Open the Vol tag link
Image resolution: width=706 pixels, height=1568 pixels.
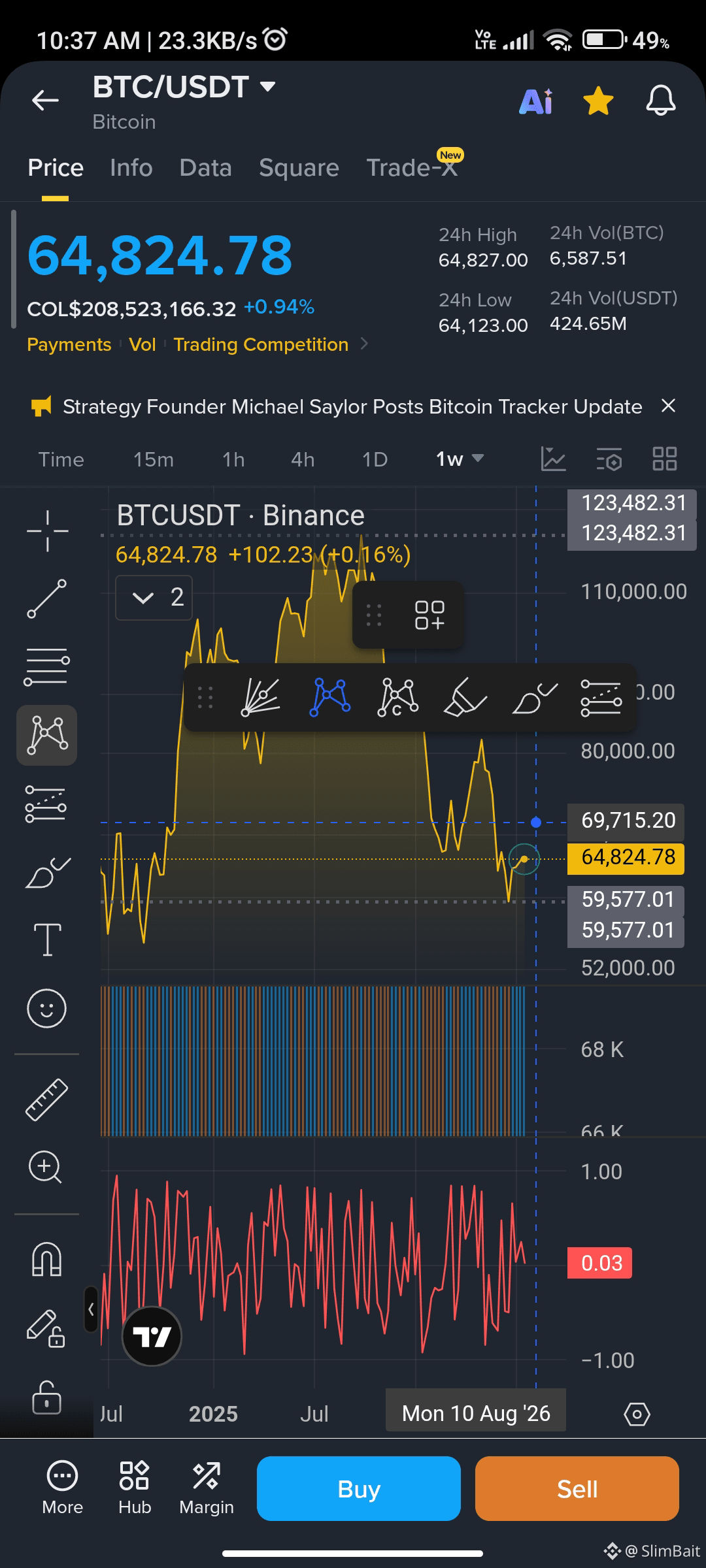tap(143, 344)
